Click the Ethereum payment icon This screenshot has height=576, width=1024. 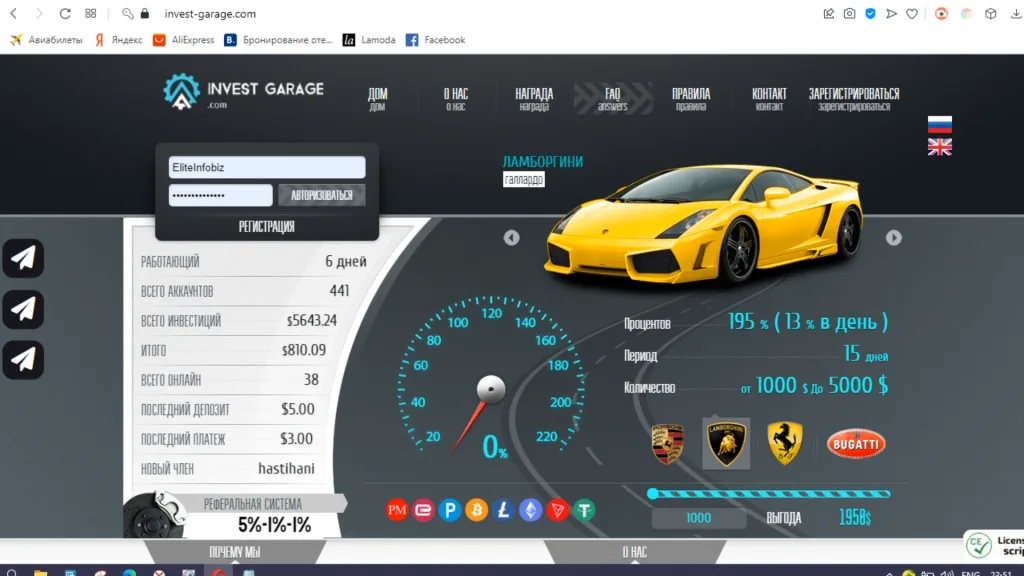point(531,510)
